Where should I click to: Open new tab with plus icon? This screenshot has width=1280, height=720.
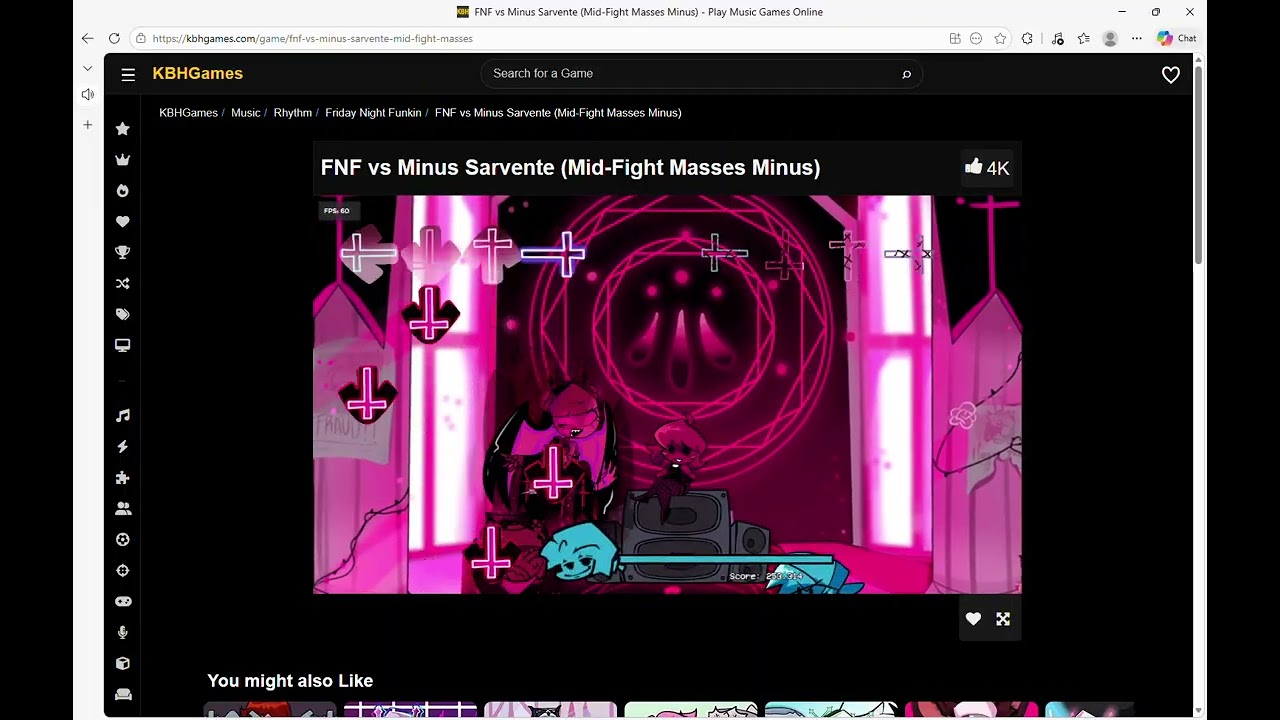88,125
